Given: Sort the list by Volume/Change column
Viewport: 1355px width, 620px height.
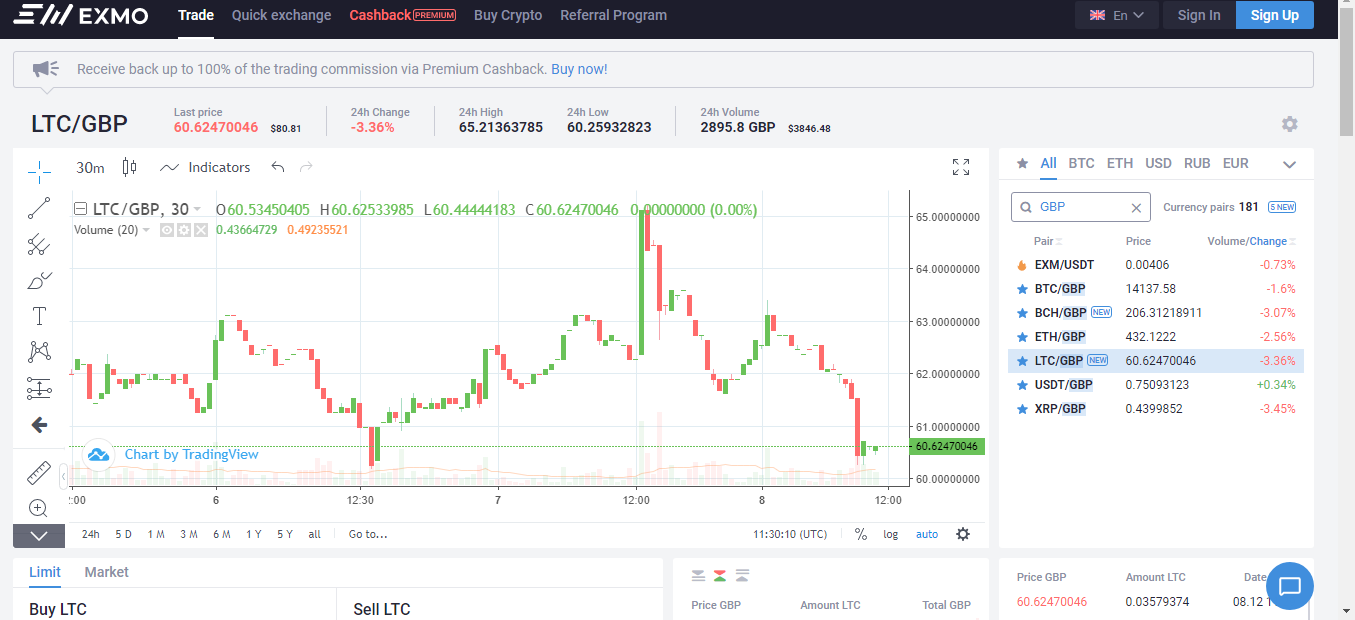Looking at the screenshot, I should 1253,241.
